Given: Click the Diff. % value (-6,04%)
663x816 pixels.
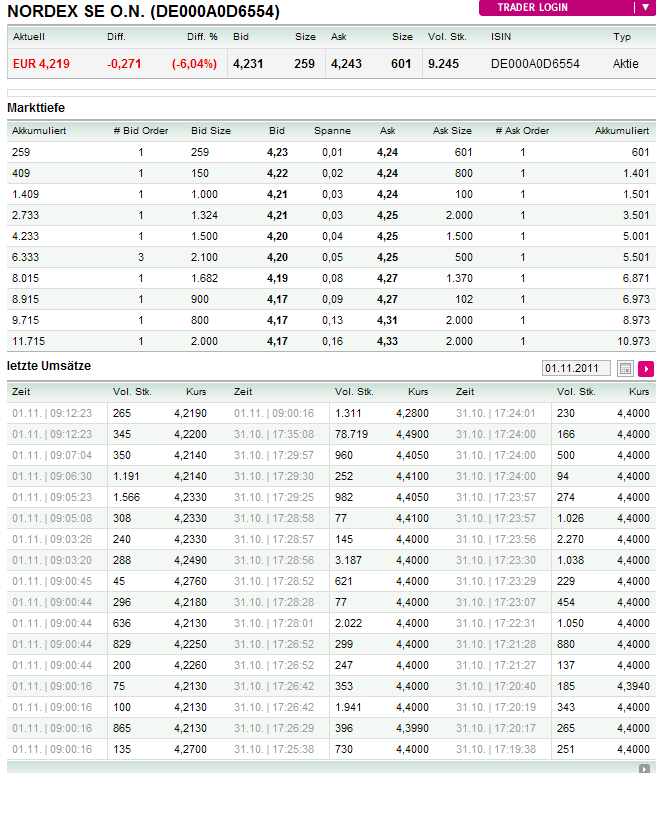Looking at the screenshot, I should pyautogui.click(x=194, y=64).
